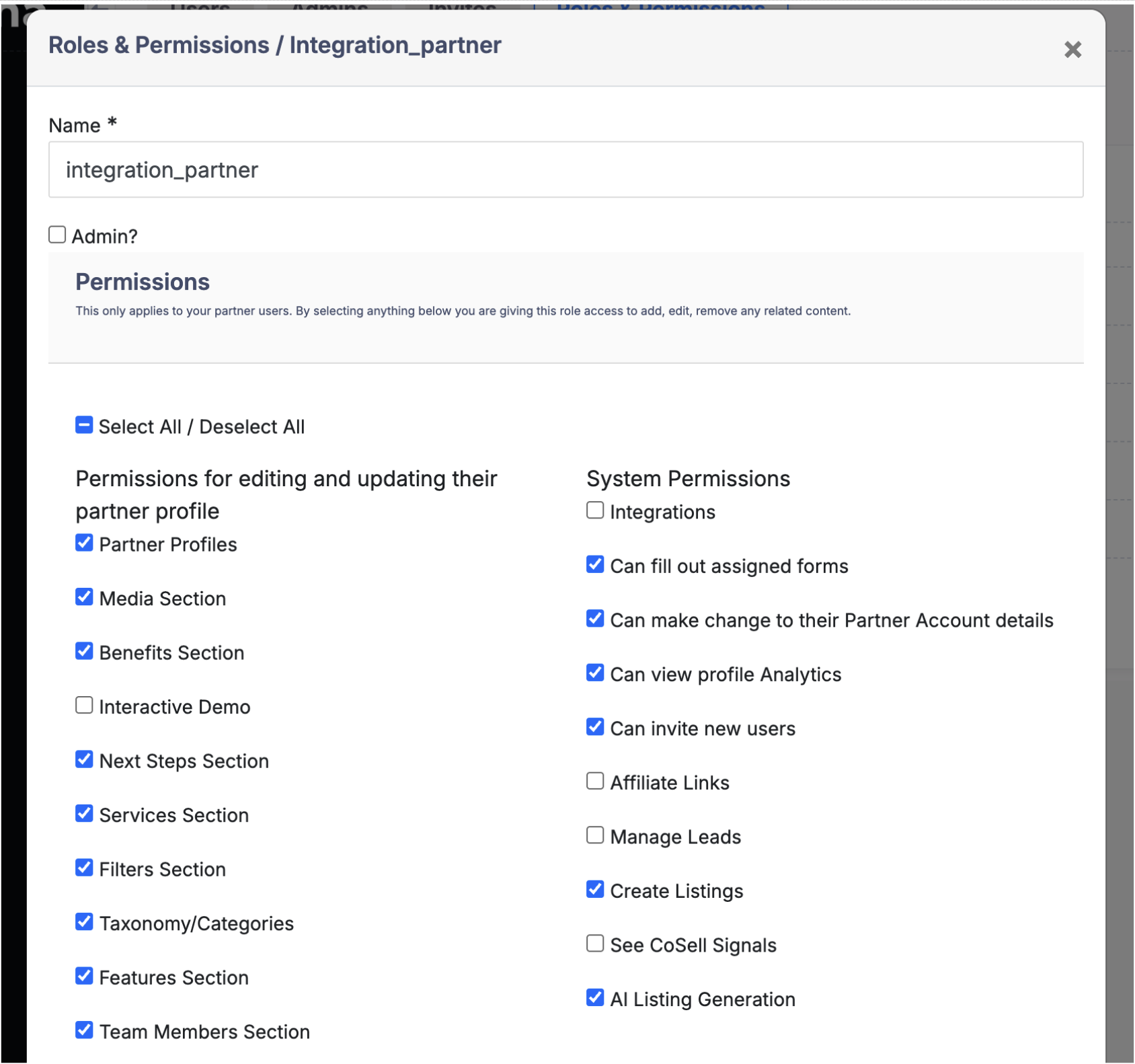
Task: Disable Benefits Section permission
Action: 84,651
